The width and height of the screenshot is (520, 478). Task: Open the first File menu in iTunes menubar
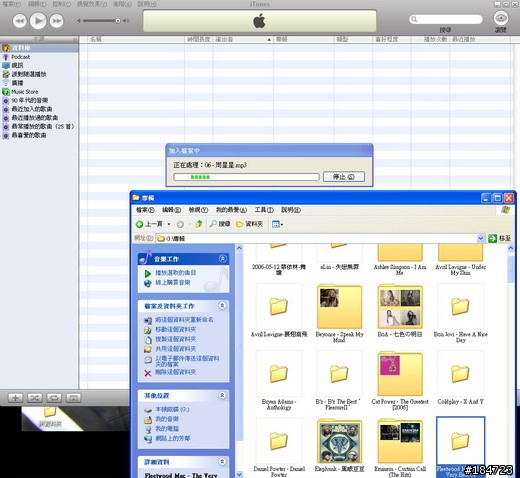coord(11,4)
